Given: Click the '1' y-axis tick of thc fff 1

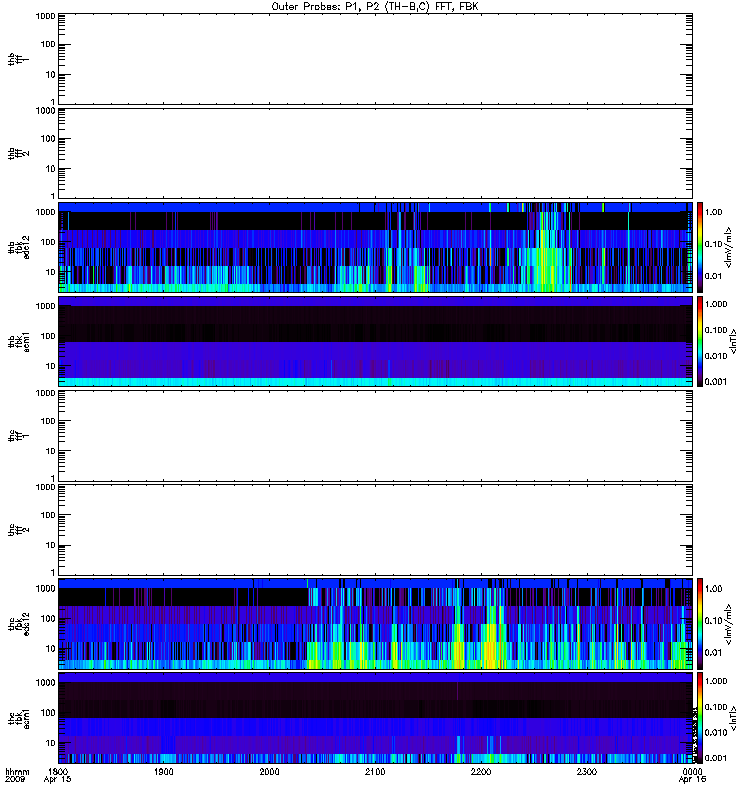Looking at the screenshot, I should 53,478.
